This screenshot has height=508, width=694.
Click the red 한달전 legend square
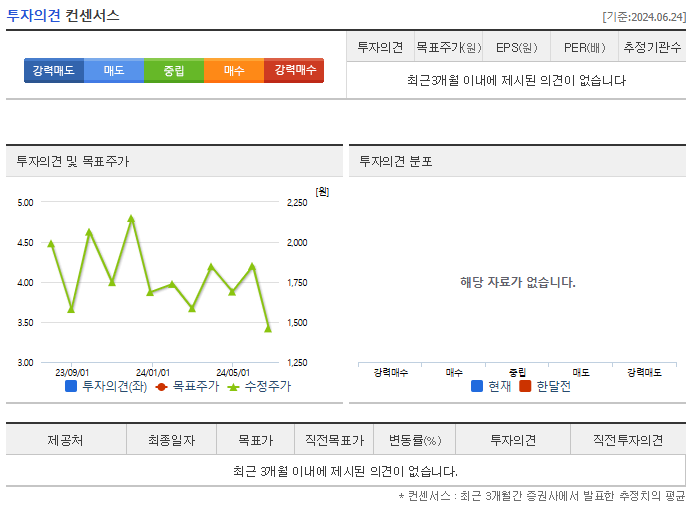525,386
